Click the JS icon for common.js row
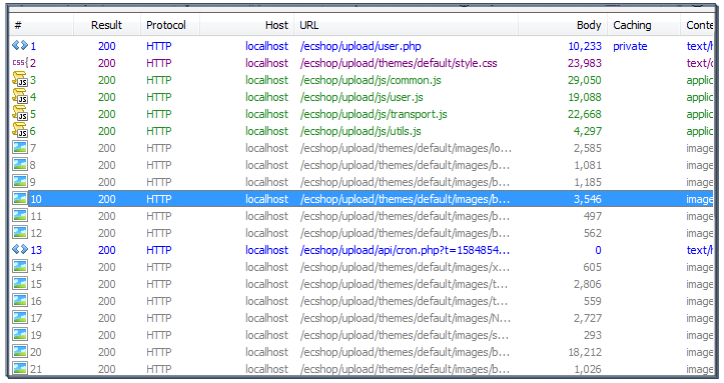The width and height of the screenshot is (724, 383). [20, 79]
